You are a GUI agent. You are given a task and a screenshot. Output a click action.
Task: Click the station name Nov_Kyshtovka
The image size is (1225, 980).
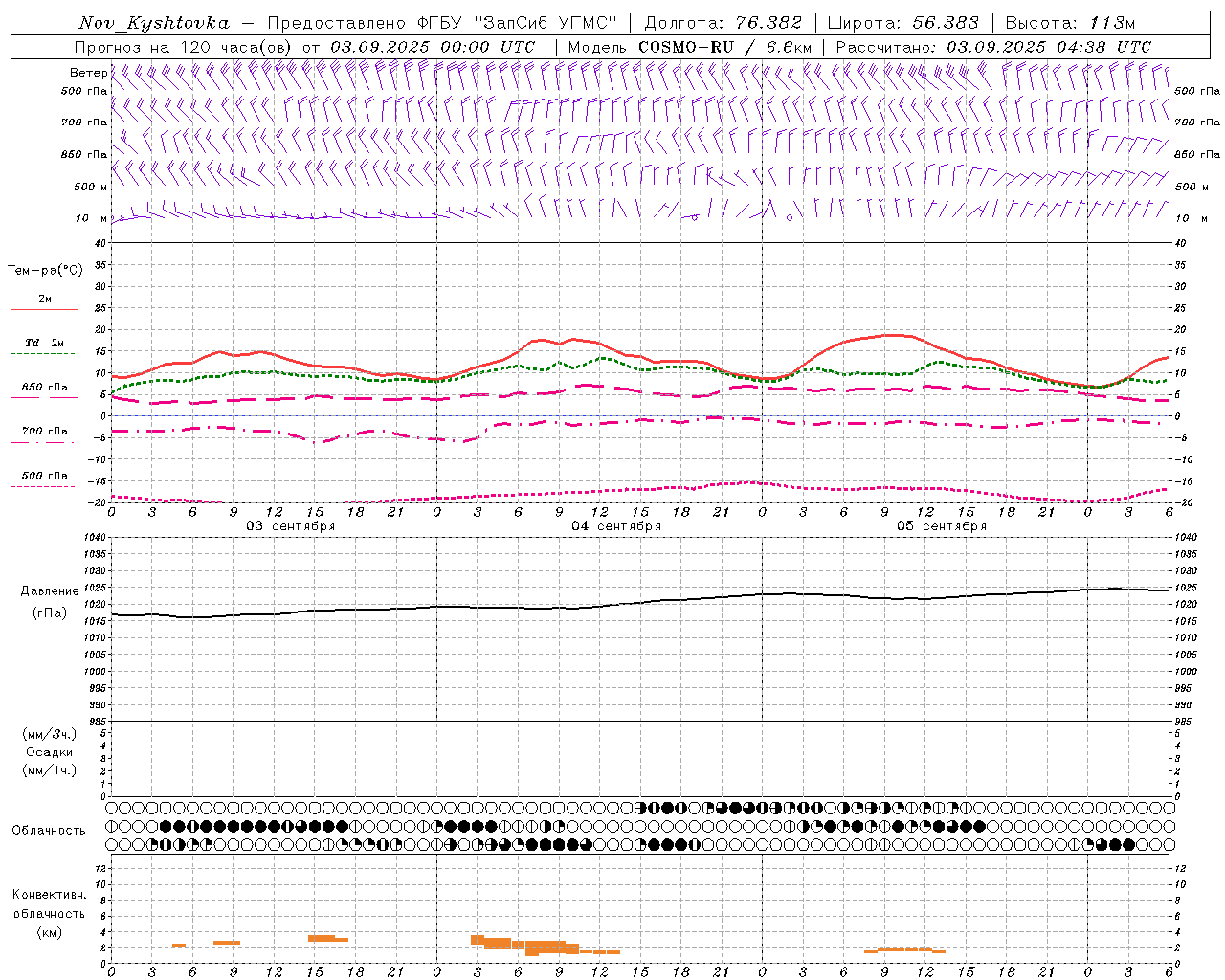153,23
